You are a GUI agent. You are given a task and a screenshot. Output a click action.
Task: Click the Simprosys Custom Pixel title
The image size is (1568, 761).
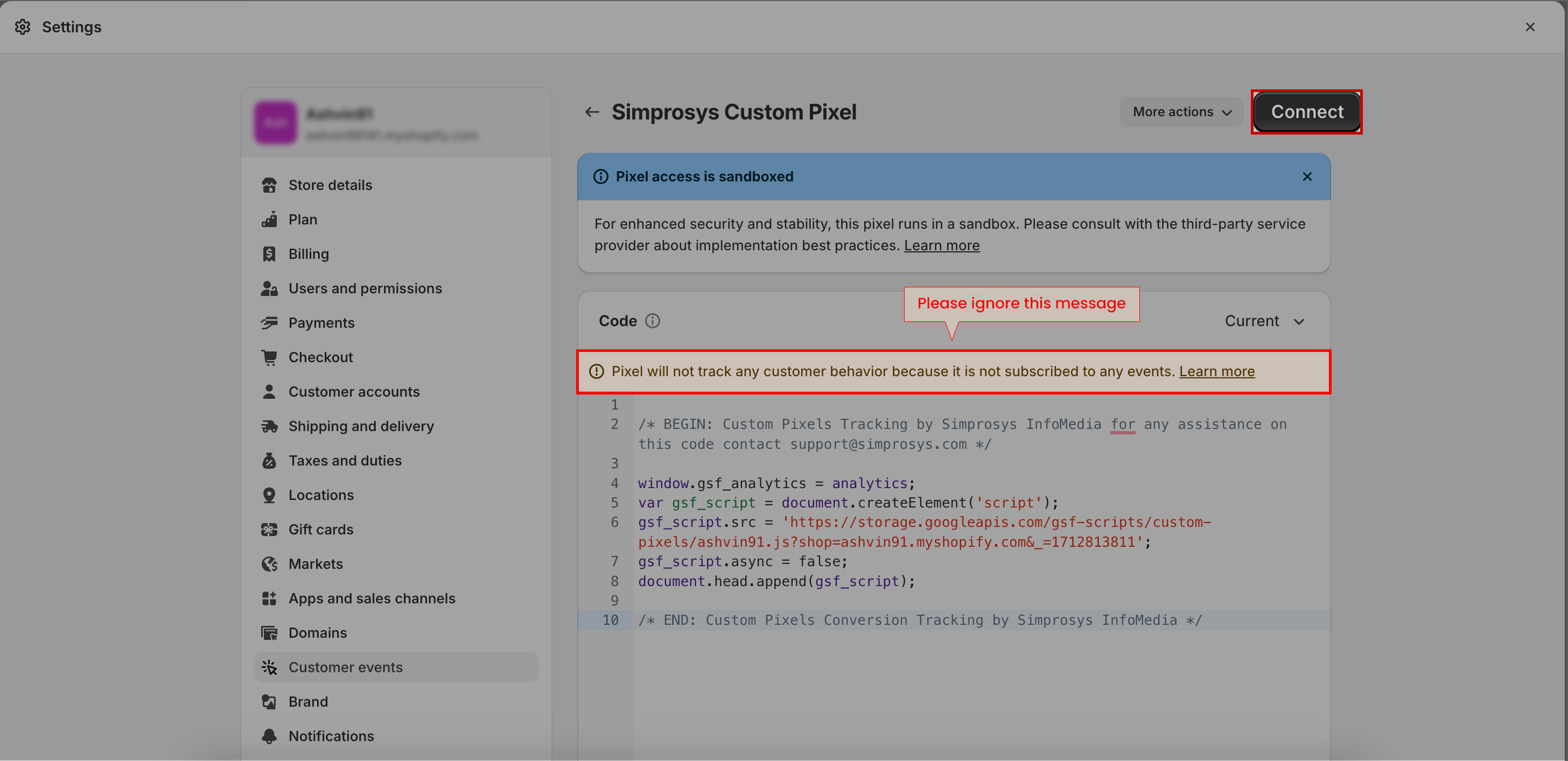(x=733, y=112)
